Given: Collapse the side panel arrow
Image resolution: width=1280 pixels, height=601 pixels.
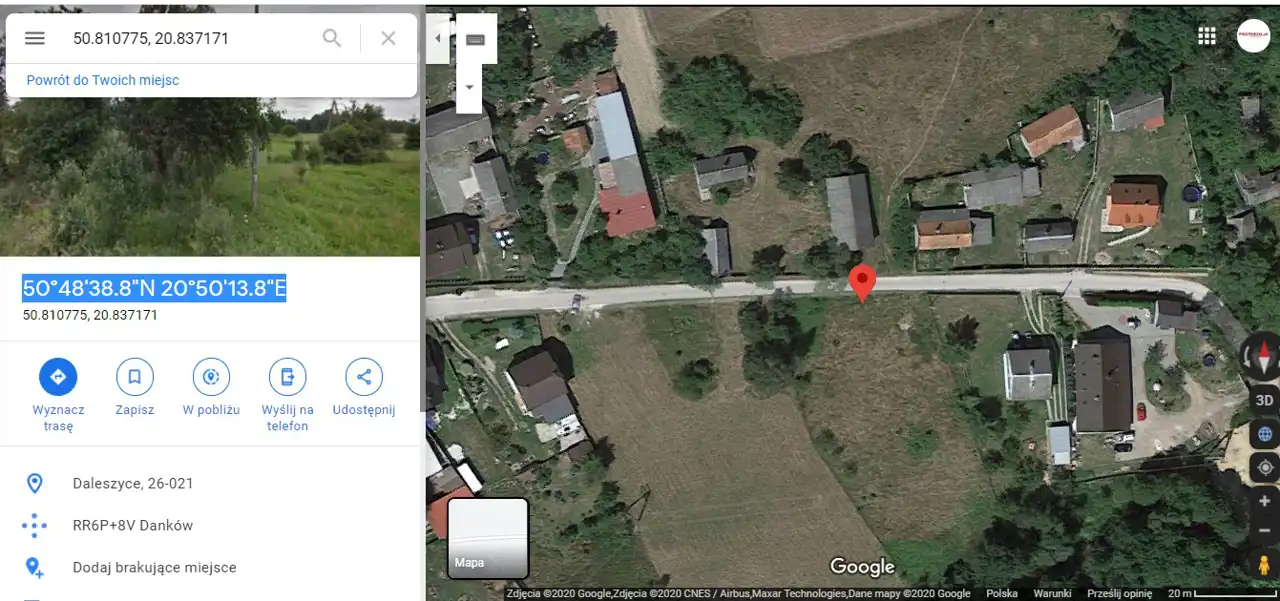Looking at the screenshot, I should click(437, 39).
